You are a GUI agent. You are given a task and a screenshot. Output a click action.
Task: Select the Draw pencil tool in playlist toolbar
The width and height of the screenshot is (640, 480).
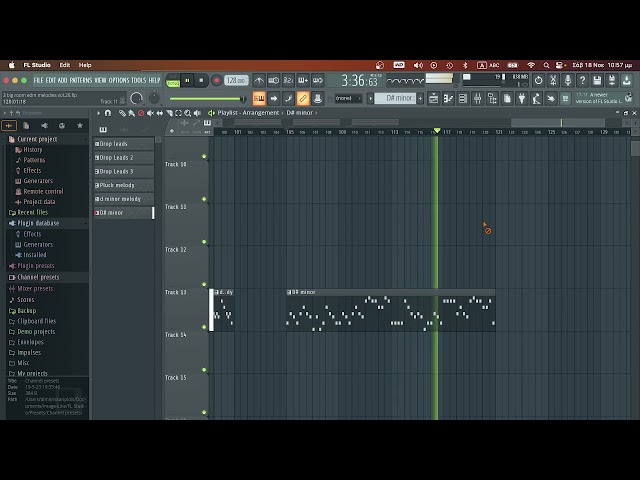[x=122, y=113]
